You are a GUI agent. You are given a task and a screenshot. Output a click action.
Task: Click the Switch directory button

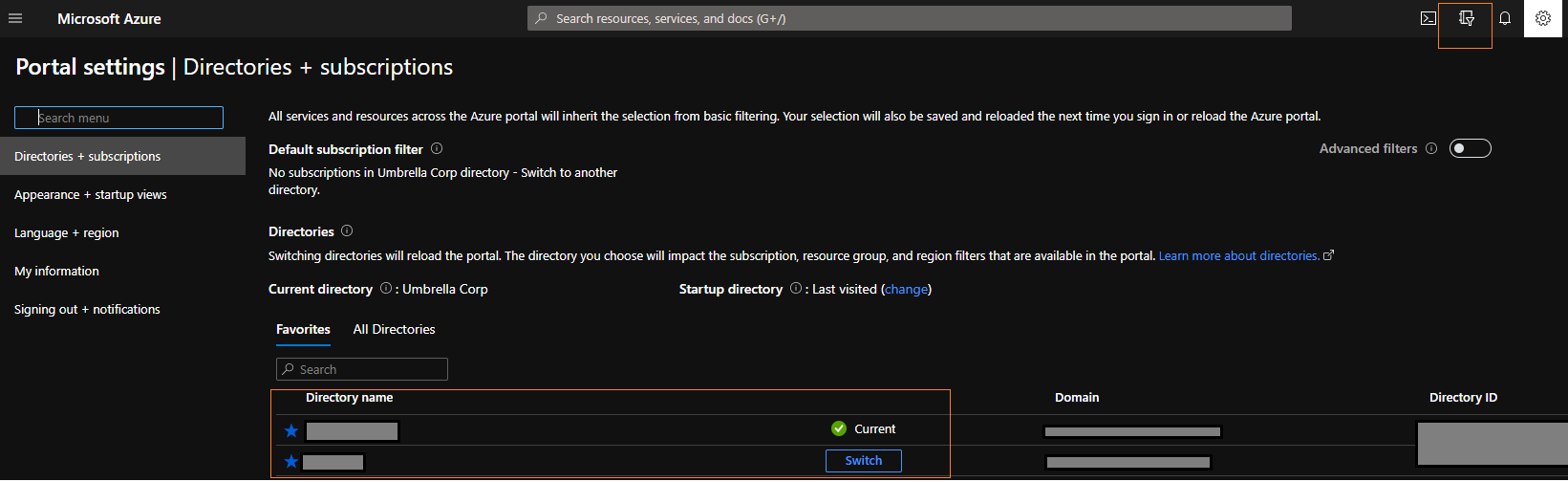pyautogui.click(x=864, y=460)
